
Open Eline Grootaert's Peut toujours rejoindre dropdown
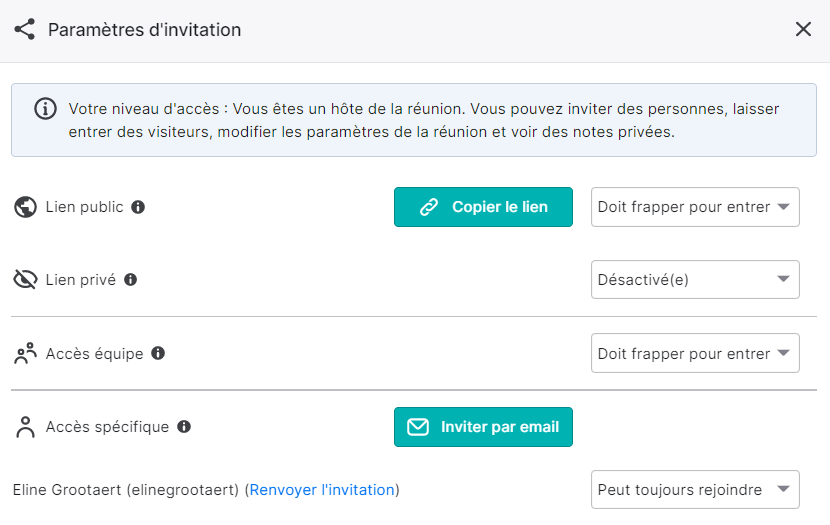click(695, 490)
